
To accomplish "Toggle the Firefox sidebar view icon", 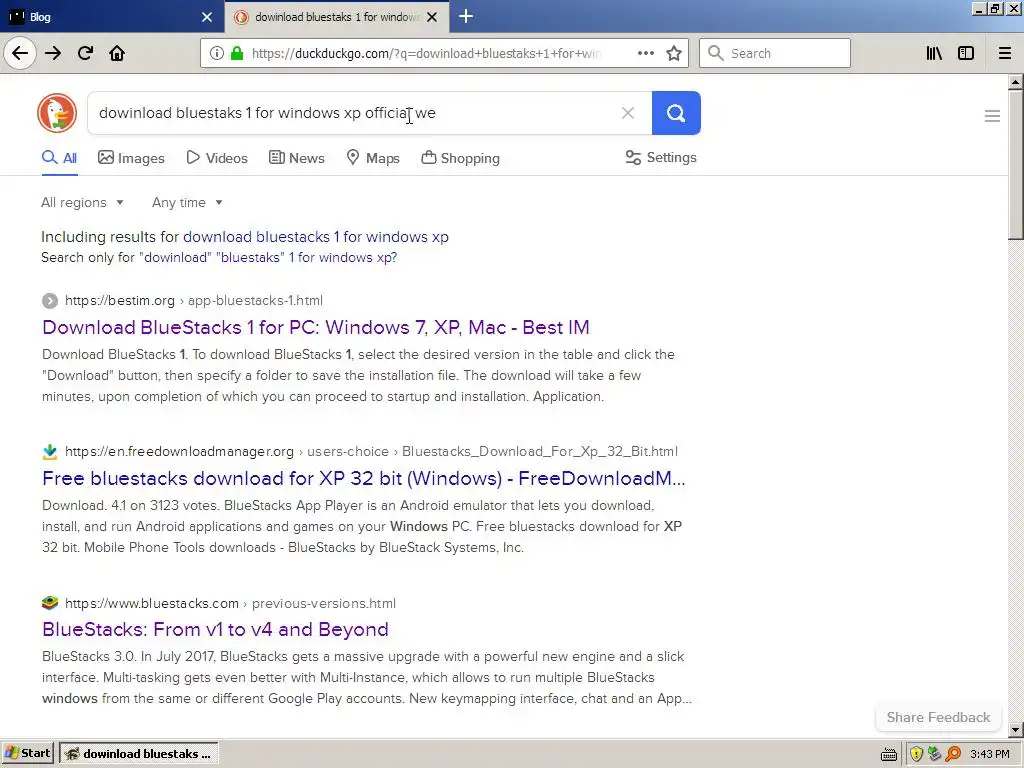I will click(x=966, y=53).
